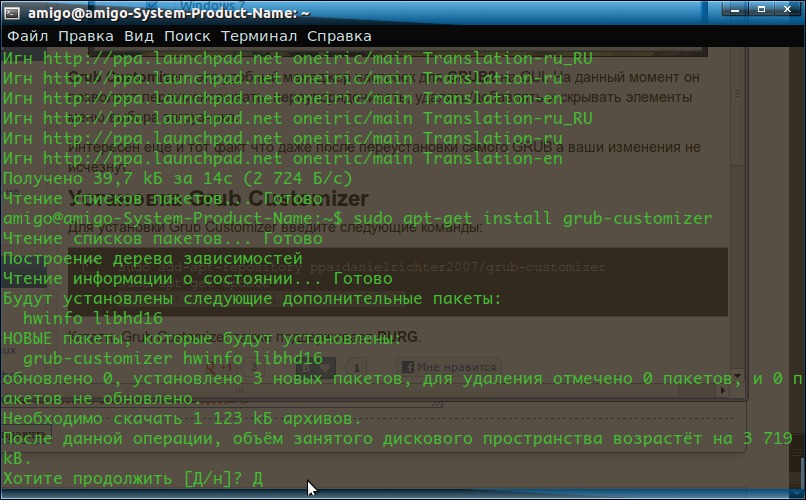Click the Facebook logo icon beside 'Мне нравится'

tap(408, 367)
